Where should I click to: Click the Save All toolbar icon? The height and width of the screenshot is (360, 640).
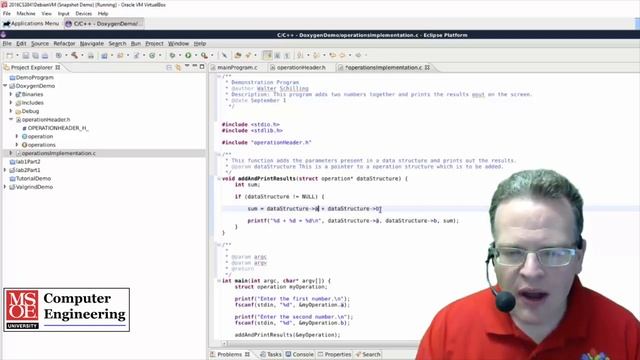pyautogui.click(x=36, y=55)
